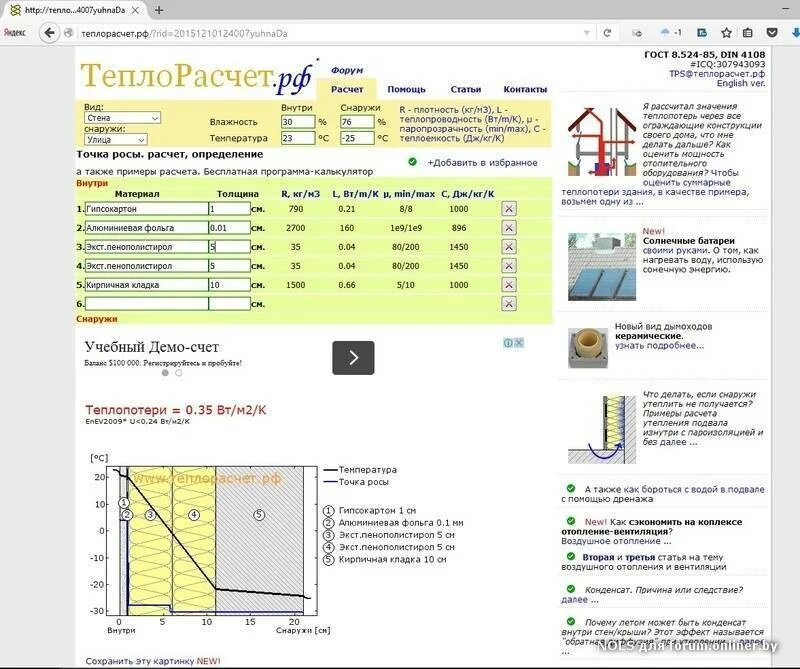Click the Яндекс logo in toolbar

(15, 33)
